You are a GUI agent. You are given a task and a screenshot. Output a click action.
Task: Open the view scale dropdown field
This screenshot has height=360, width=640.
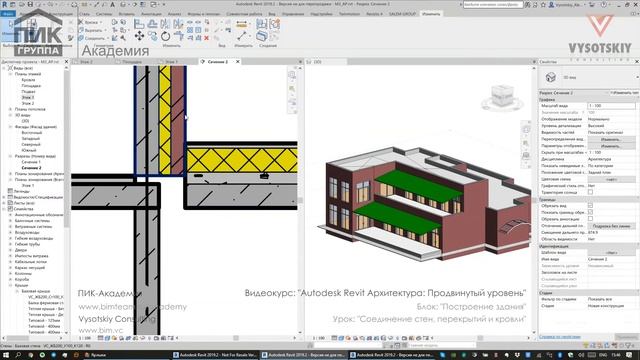[611, 106]
